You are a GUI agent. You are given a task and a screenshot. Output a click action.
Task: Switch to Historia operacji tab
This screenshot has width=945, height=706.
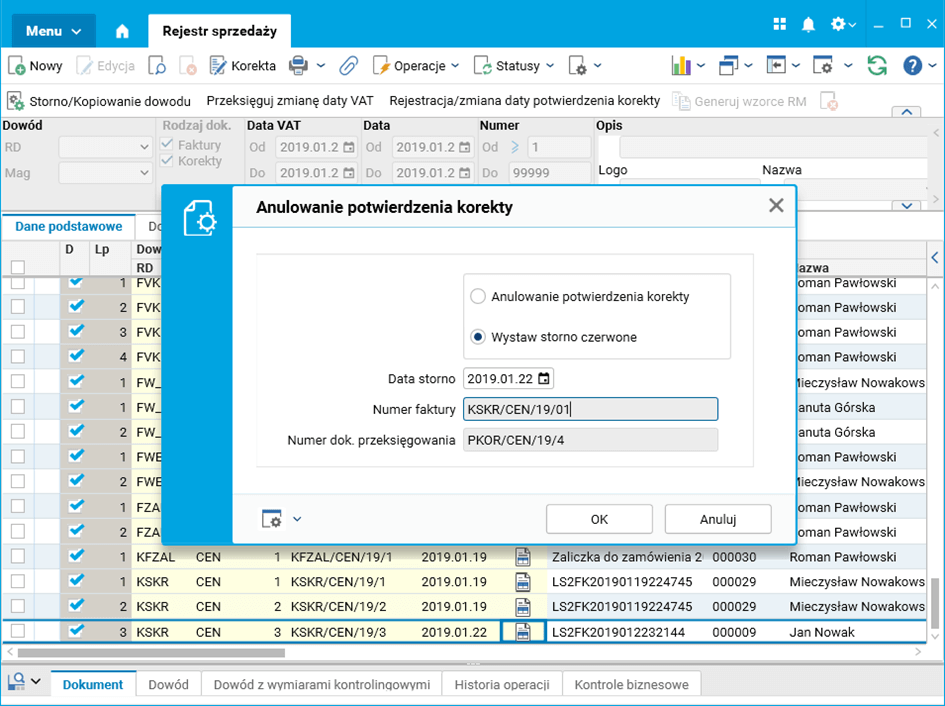coord(502,685)
